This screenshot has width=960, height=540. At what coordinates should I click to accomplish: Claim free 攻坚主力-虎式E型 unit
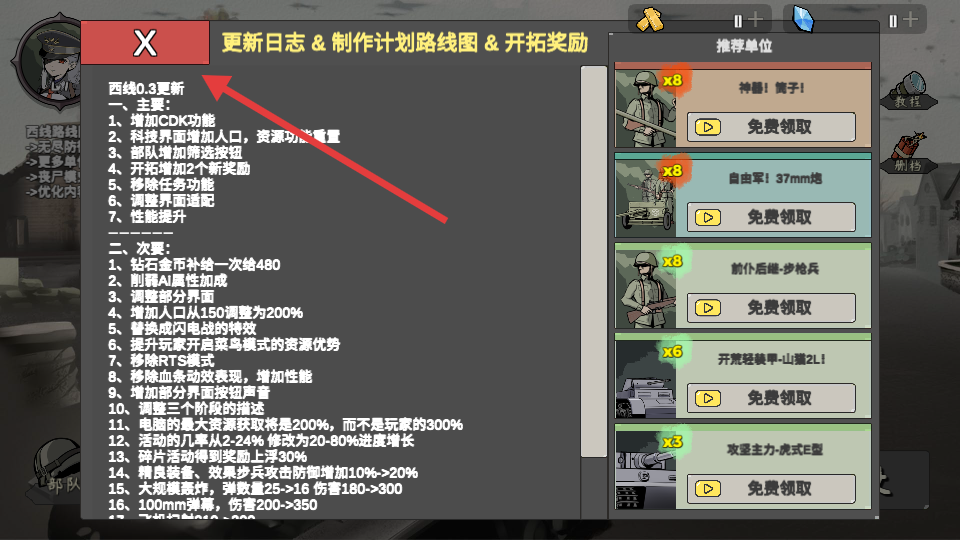coord(771,489)
